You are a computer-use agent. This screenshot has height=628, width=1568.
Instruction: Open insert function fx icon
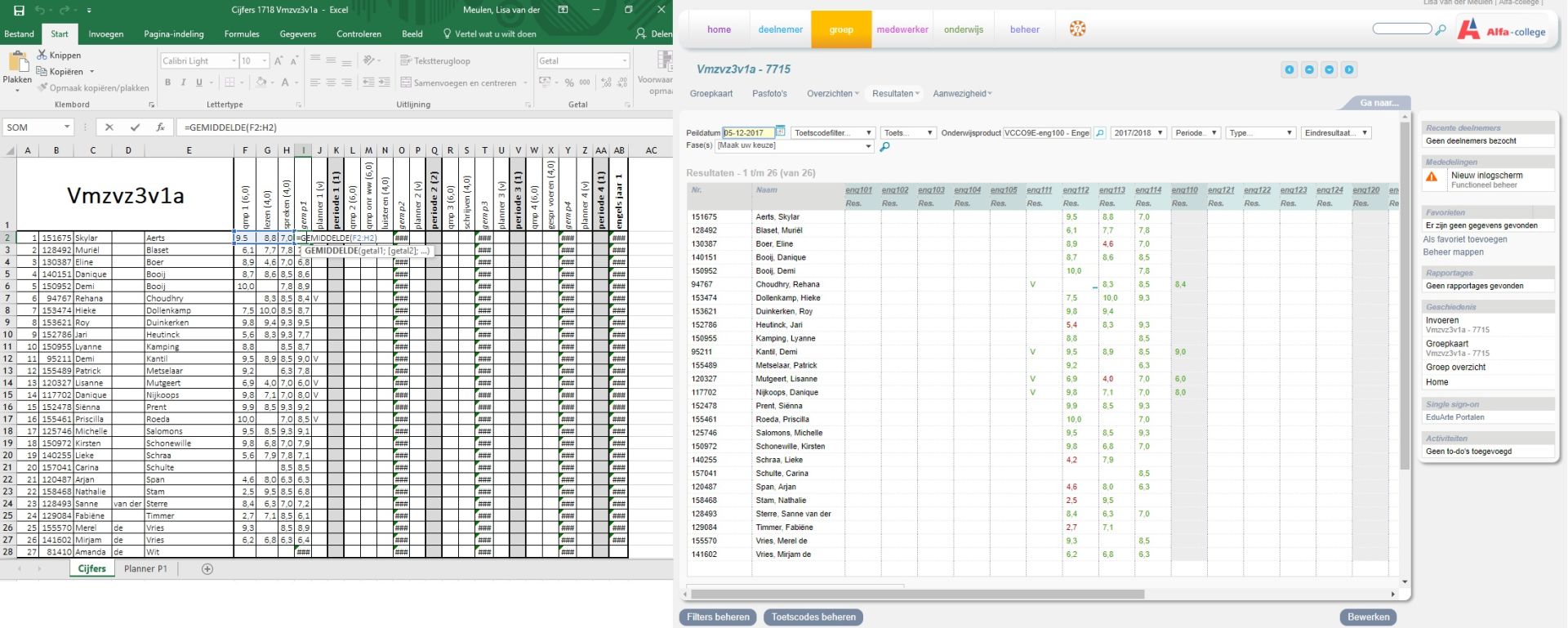(161, 127)
